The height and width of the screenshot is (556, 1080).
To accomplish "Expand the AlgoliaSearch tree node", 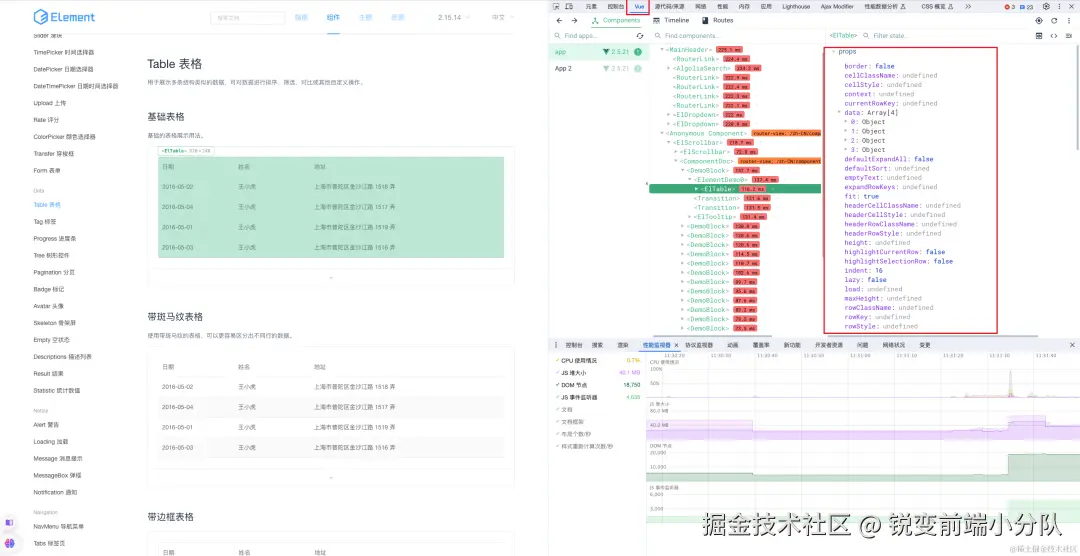I will tap(669, 68).
